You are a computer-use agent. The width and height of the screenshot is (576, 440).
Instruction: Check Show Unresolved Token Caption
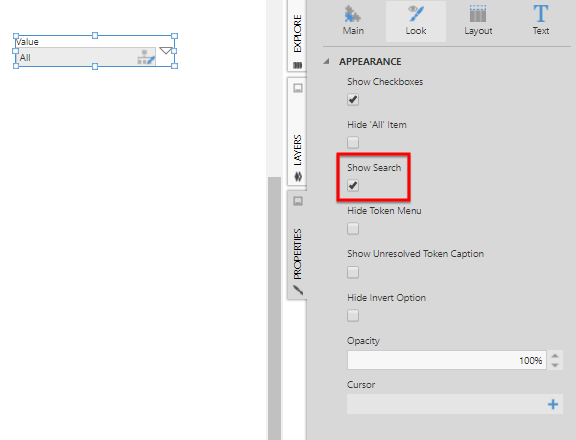pos(353,272)
